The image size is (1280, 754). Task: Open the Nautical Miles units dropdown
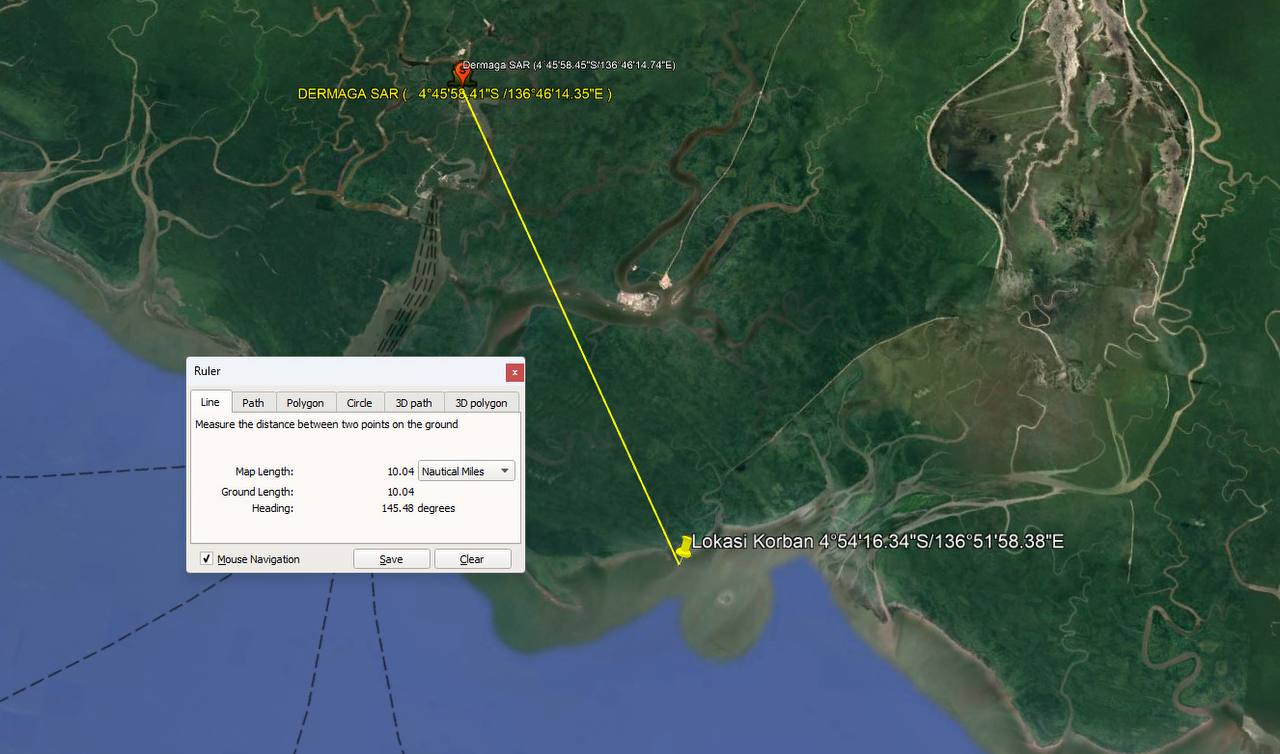pyautogui.click(x=466, y=471)
